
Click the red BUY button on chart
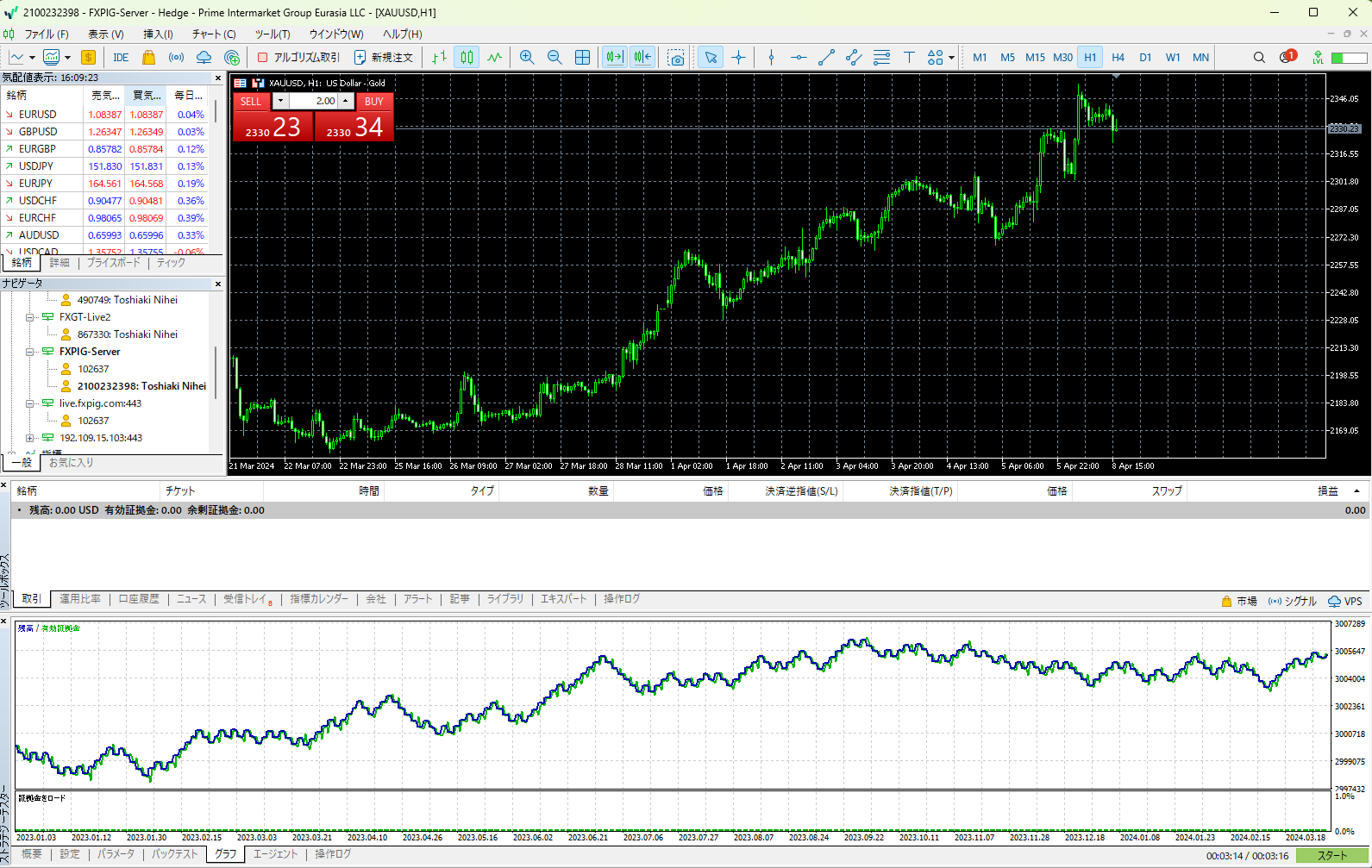373,102
